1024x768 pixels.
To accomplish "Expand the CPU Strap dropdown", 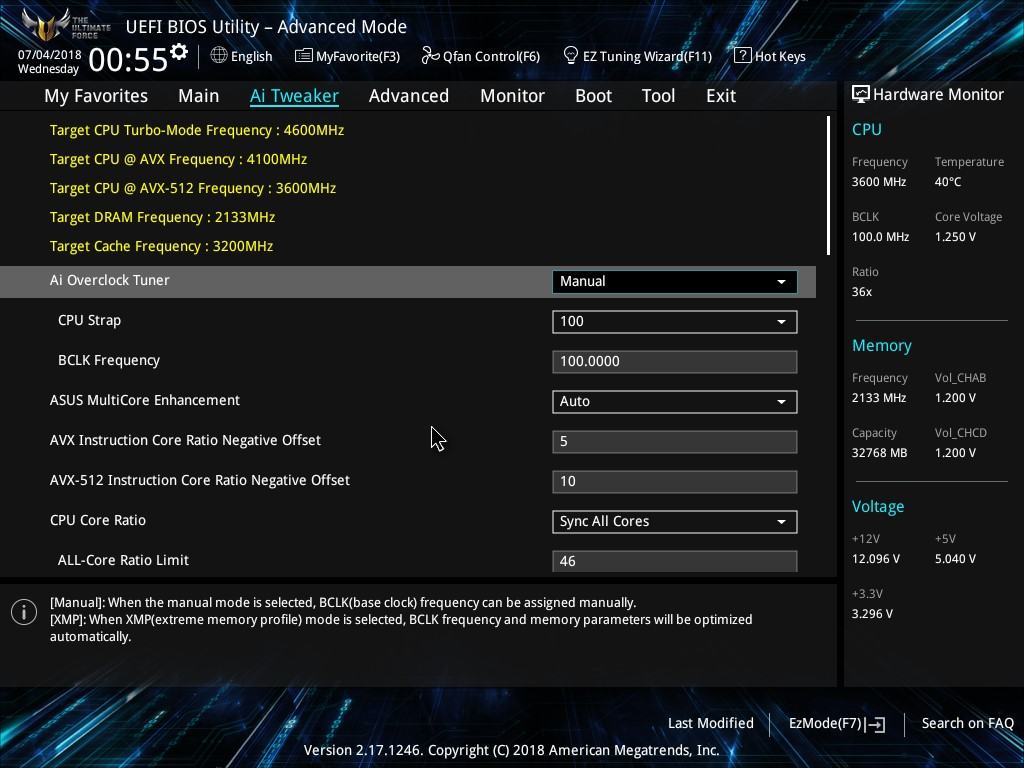I will coord(675,321).
